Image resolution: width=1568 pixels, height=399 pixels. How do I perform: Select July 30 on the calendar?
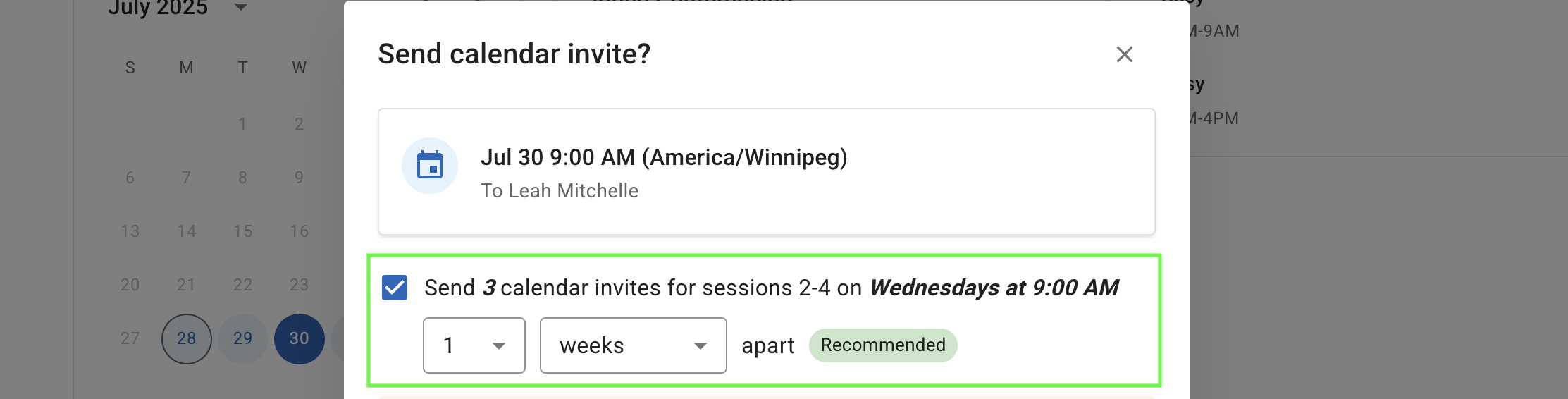coord(299,338)
